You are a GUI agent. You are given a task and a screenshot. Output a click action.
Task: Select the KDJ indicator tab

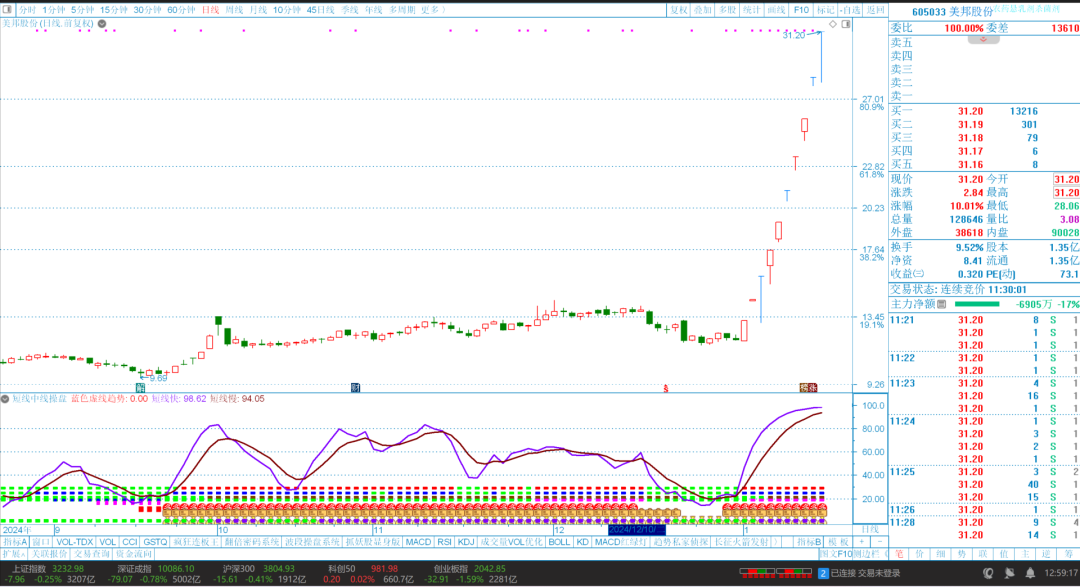tap(466, 542)
